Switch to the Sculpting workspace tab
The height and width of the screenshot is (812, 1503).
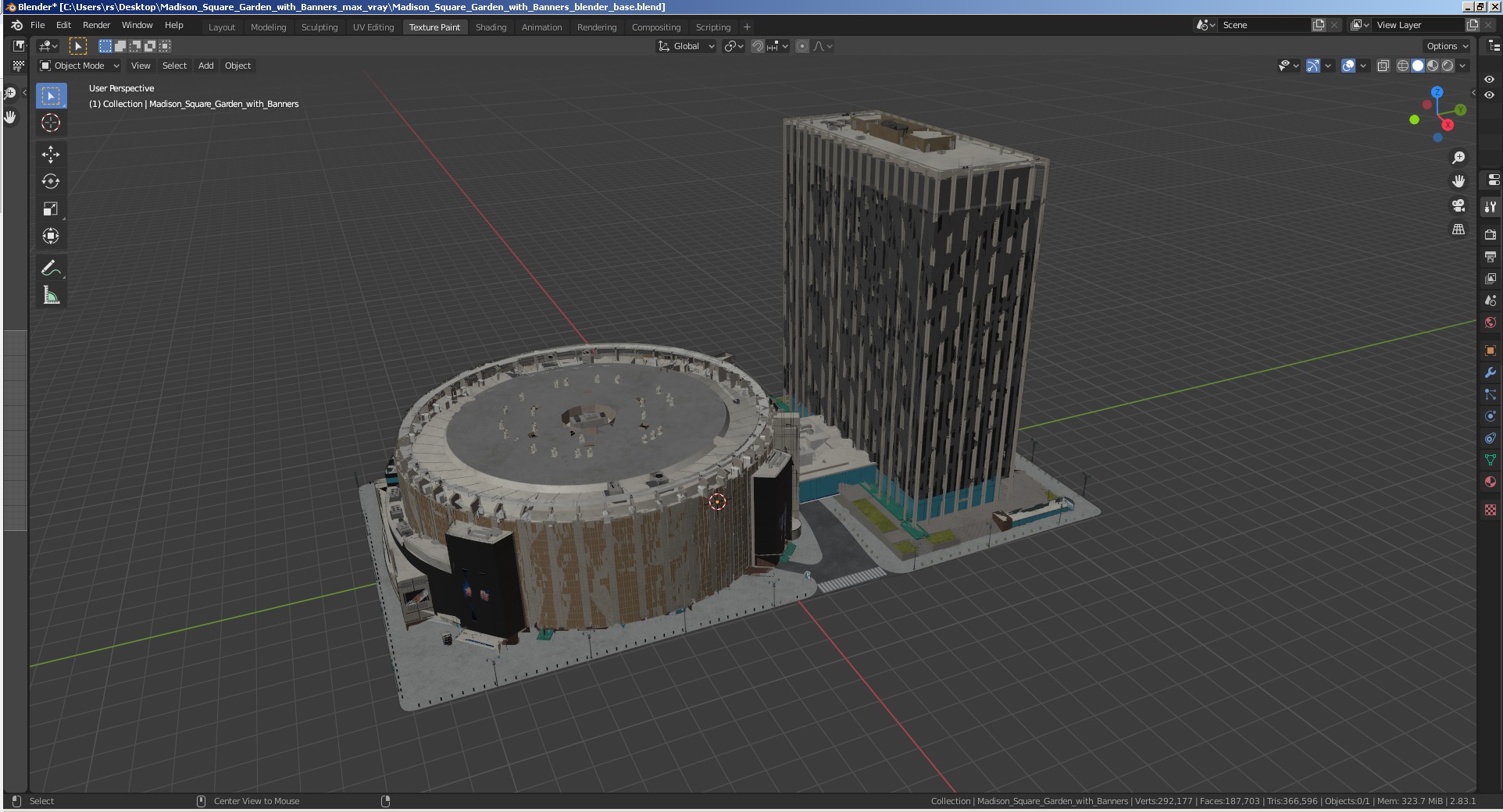coord(320,27)
